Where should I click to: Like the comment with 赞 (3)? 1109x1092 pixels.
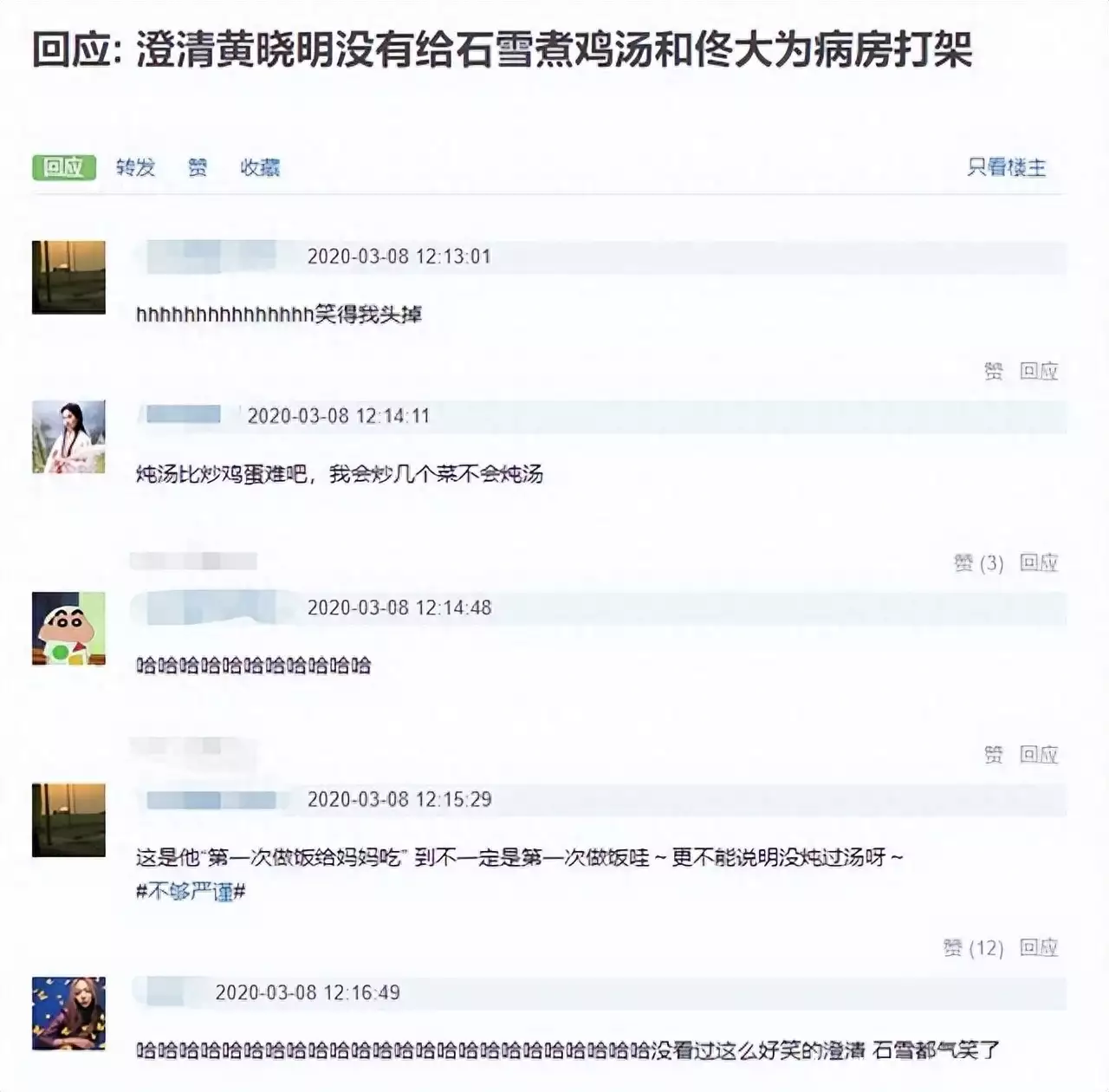coord(978,563)
